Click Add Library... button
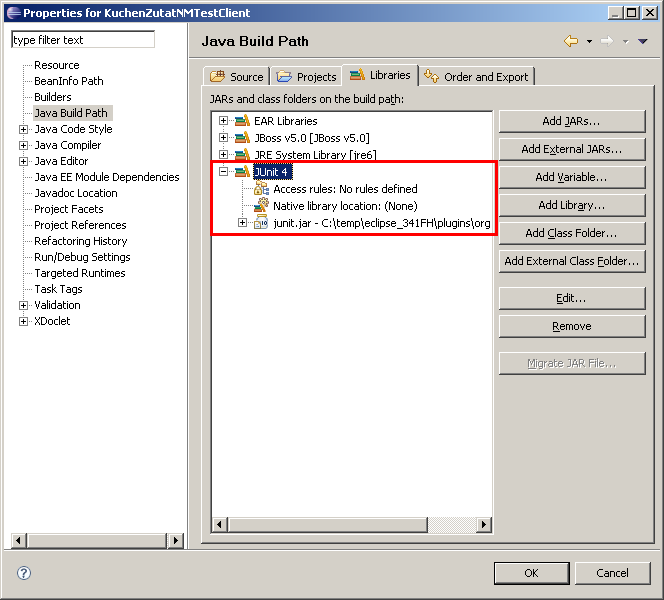 [572, 205]
